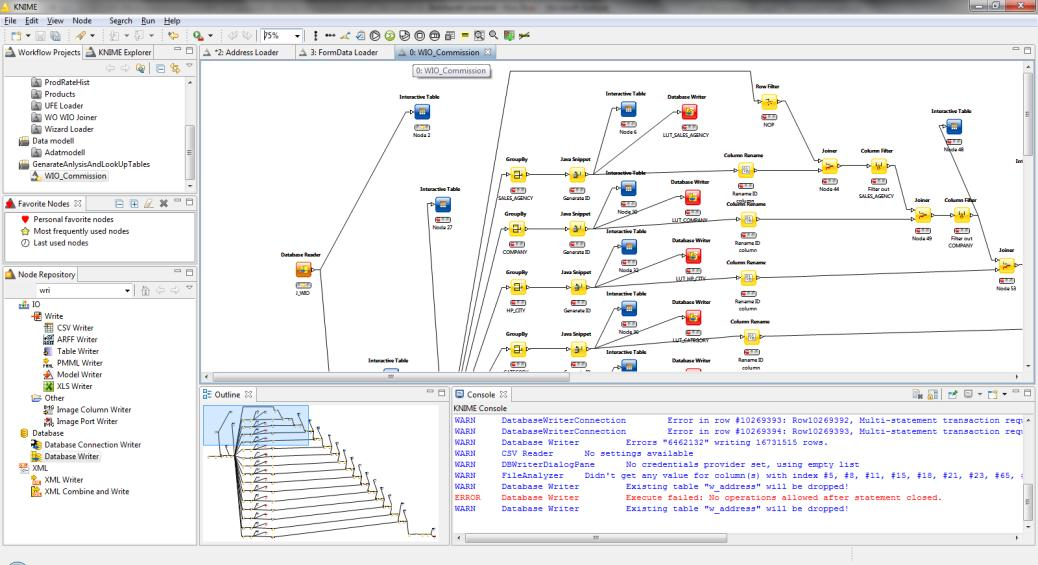Select Personal favorite nodes entry

click(73, 219)
